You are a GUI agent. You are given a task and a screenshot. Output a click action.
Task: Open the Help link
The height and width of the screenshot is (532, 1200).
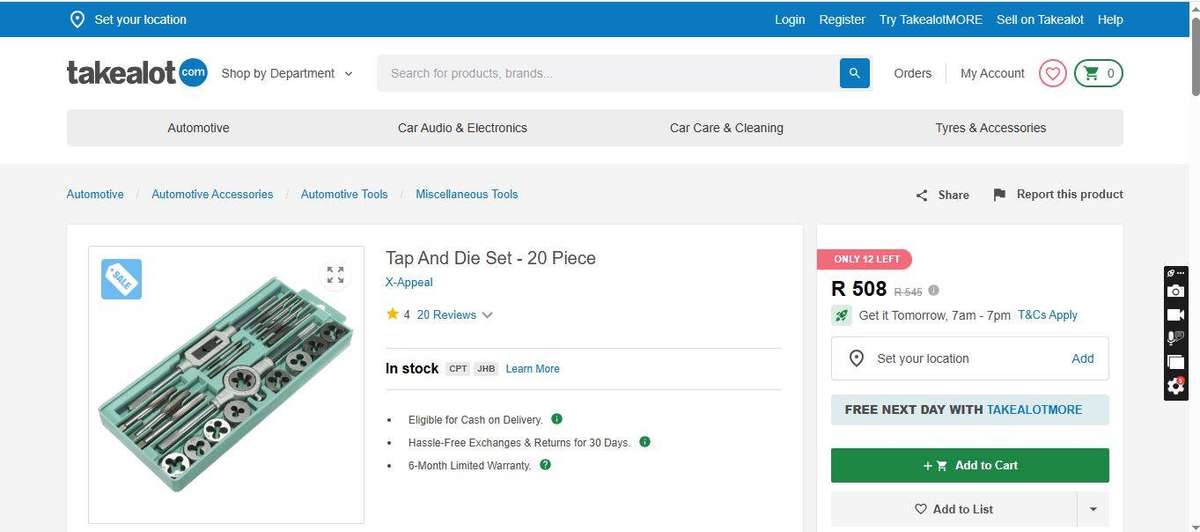(x=1110, y=19)
